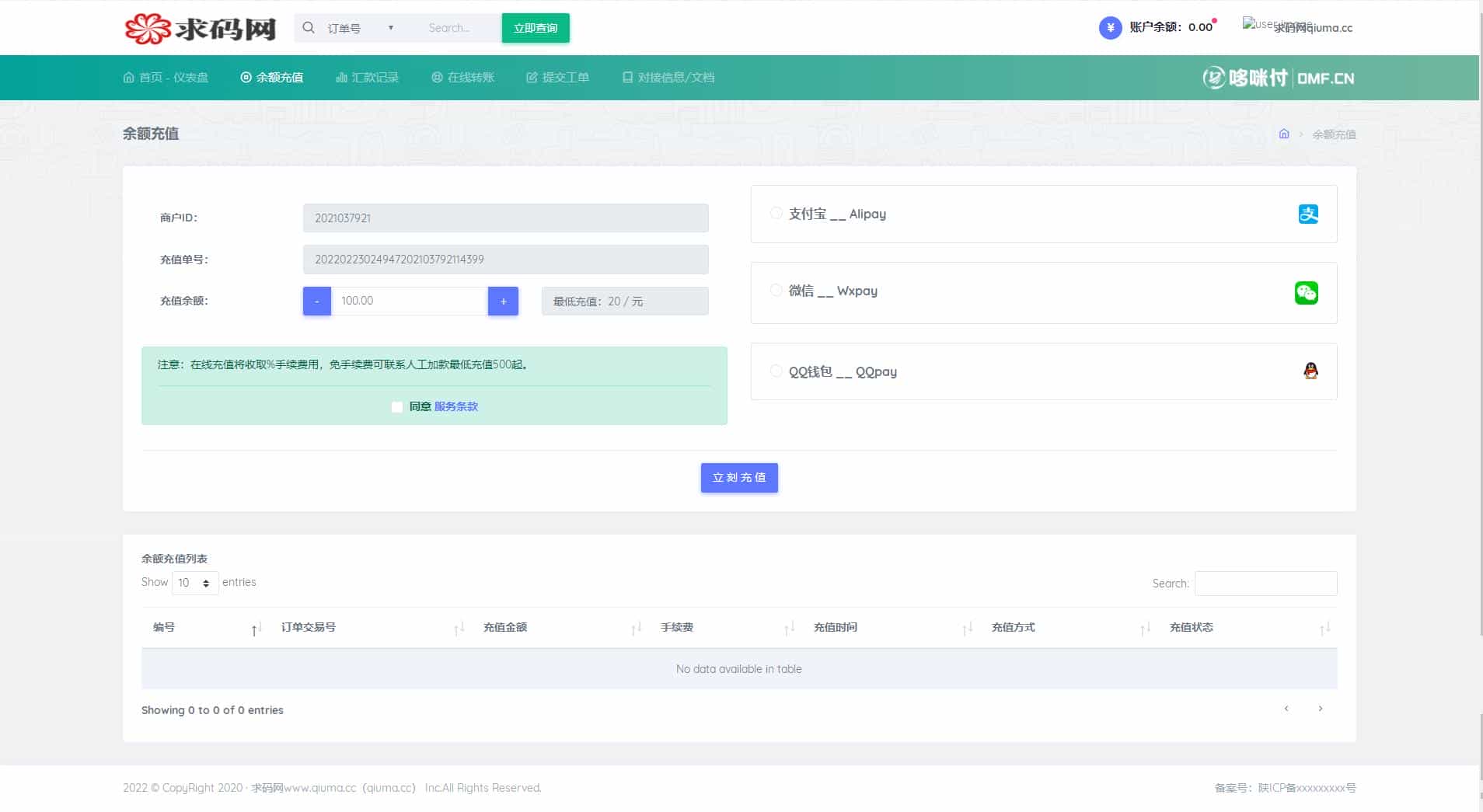Click the 余额充值列表 table heading
The width and height of the screenshot is (1483, 812).
click(x=174, y=559)
